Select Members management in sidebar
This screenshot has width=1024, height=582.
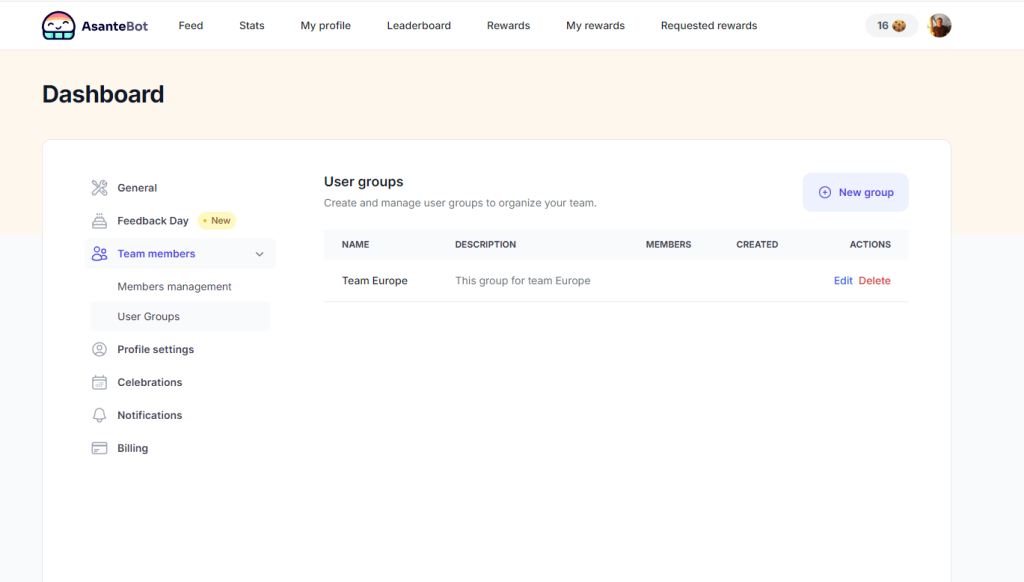[x=174, y=287]
